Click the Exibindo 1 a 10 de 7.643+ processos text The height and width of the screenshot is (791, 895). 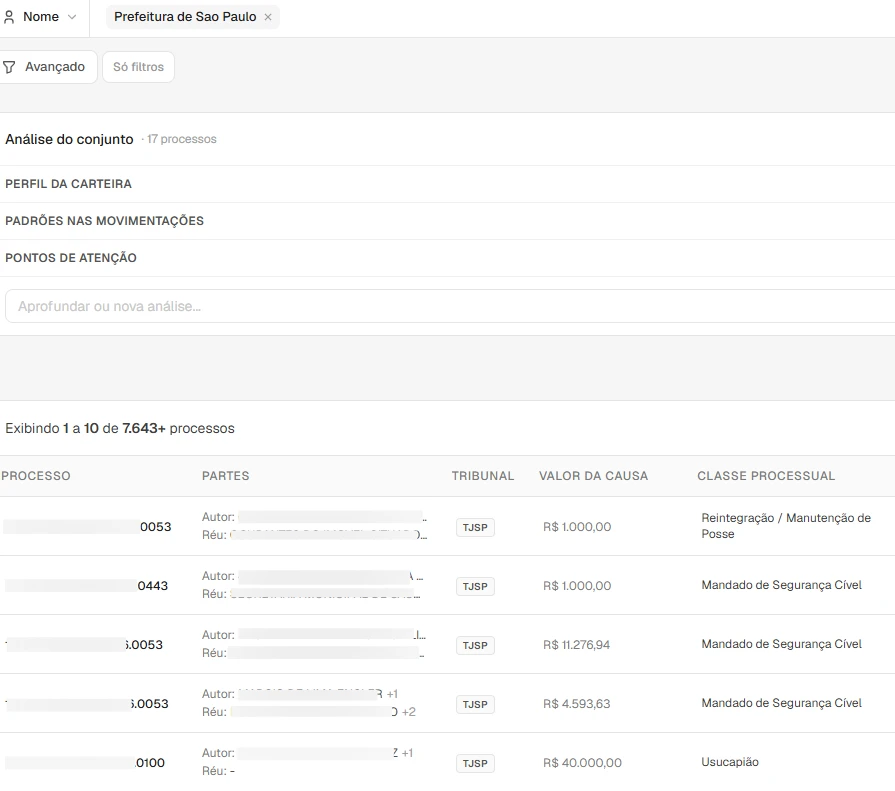(x=120, y=429)
